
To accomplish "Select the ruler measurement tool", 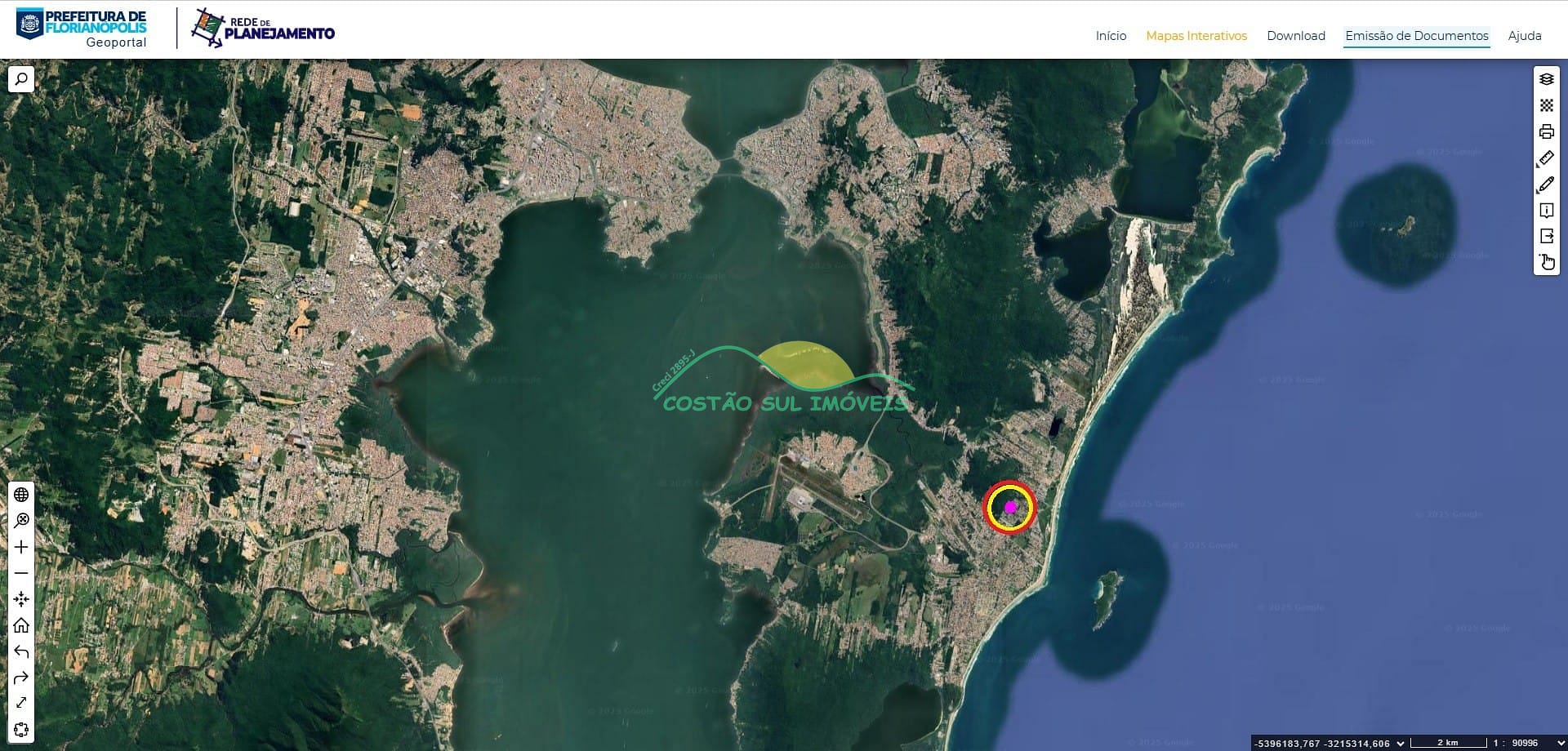I will [1546, 158].
